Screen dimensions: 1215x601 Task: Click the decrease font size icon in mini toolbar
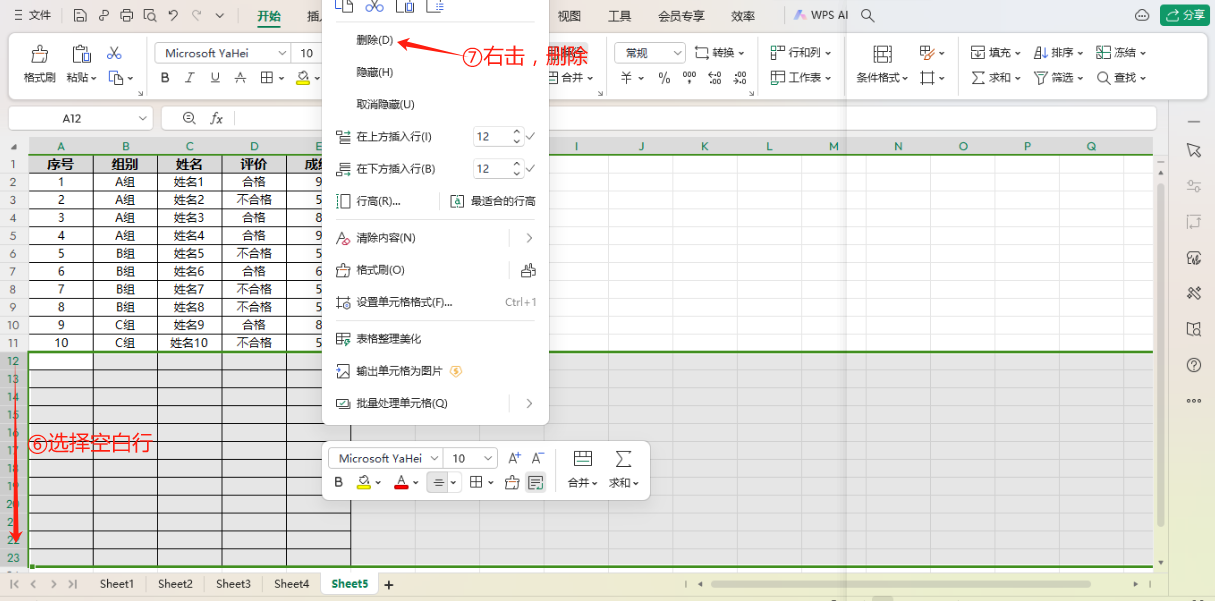pyautogui.click(x=537, y=458)
